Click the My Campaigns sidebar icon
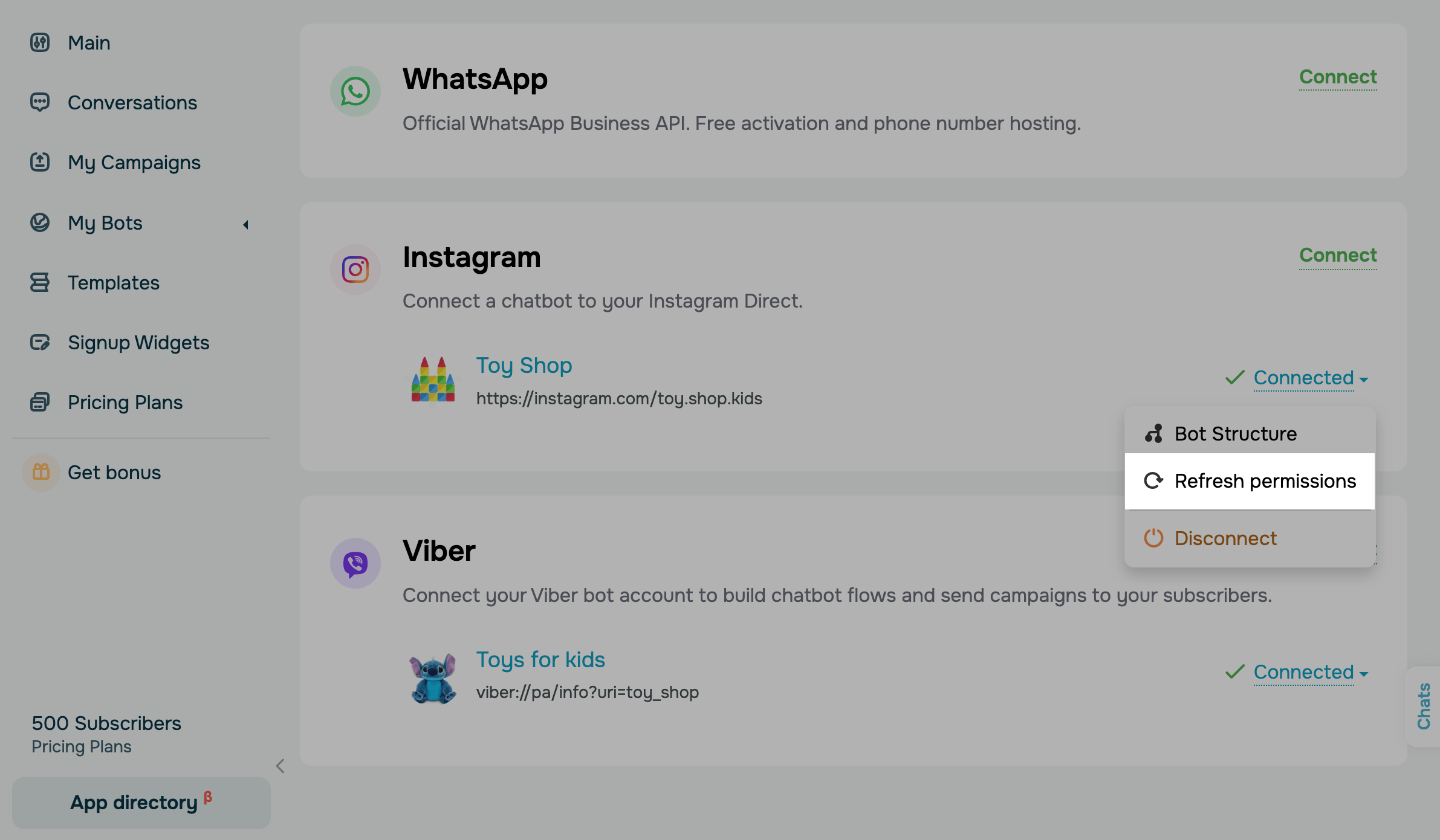1440x840 pixels. pyautogui.click(x=40, y=162)
